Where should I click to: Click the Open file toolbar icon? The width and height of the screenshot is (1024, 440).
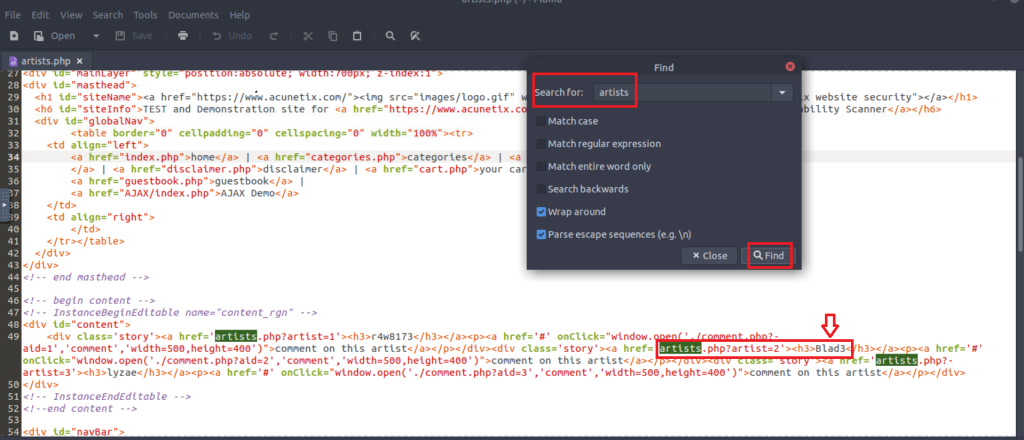coord(42,36)
